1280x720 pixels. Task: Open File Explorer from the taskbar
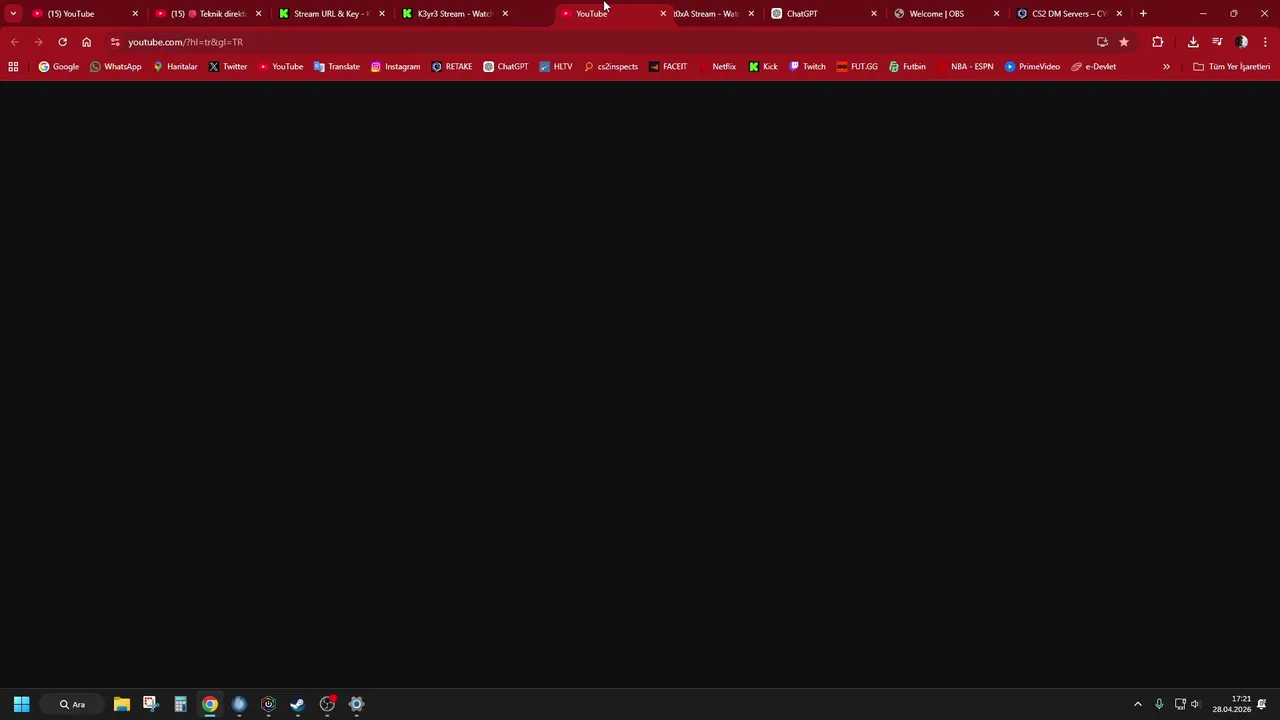coord(121,704)
